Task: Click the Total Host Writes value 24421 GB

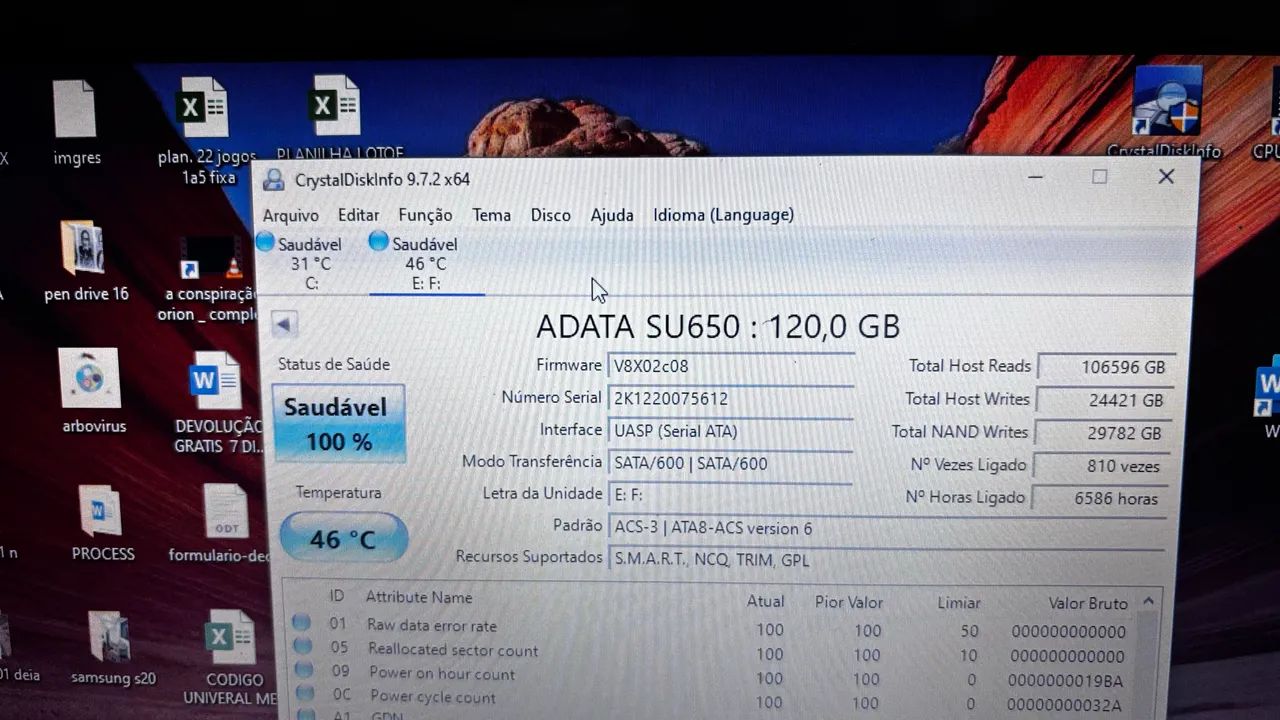Action: click(1106, 400)
